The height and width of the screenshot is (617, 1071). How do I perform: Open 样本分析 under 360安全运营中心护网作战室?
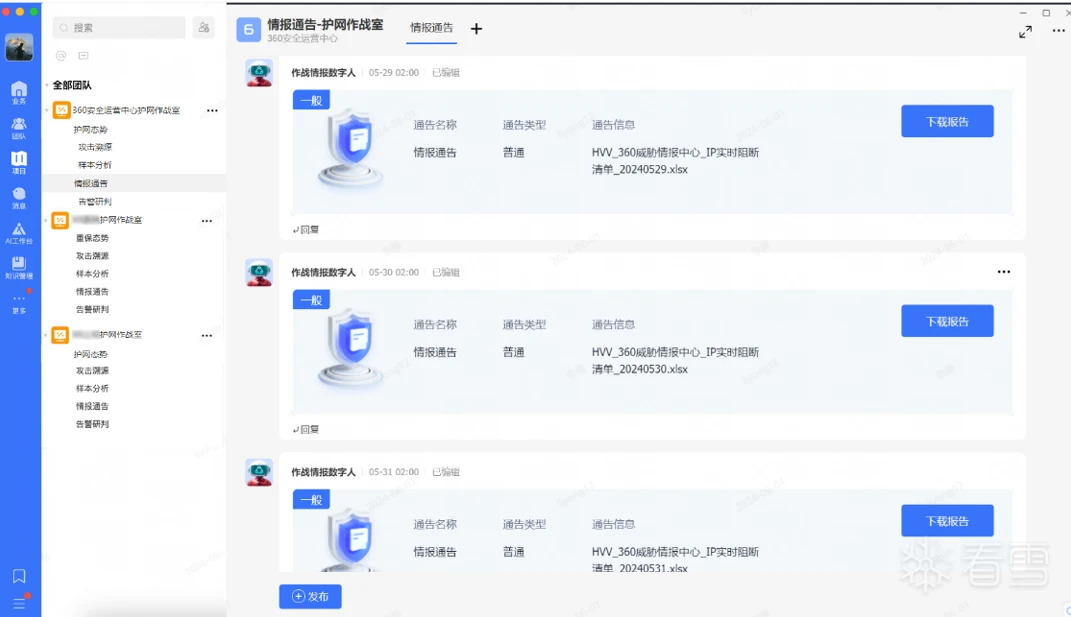[95, 165]
